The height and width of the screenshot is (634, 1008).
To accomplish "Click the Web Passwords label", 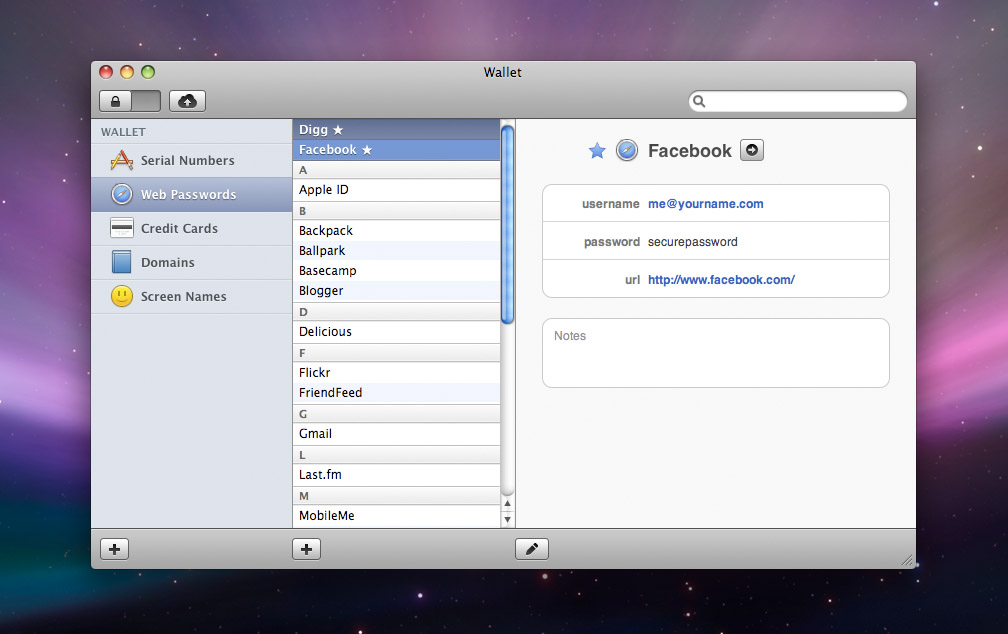I will (188, 194).
